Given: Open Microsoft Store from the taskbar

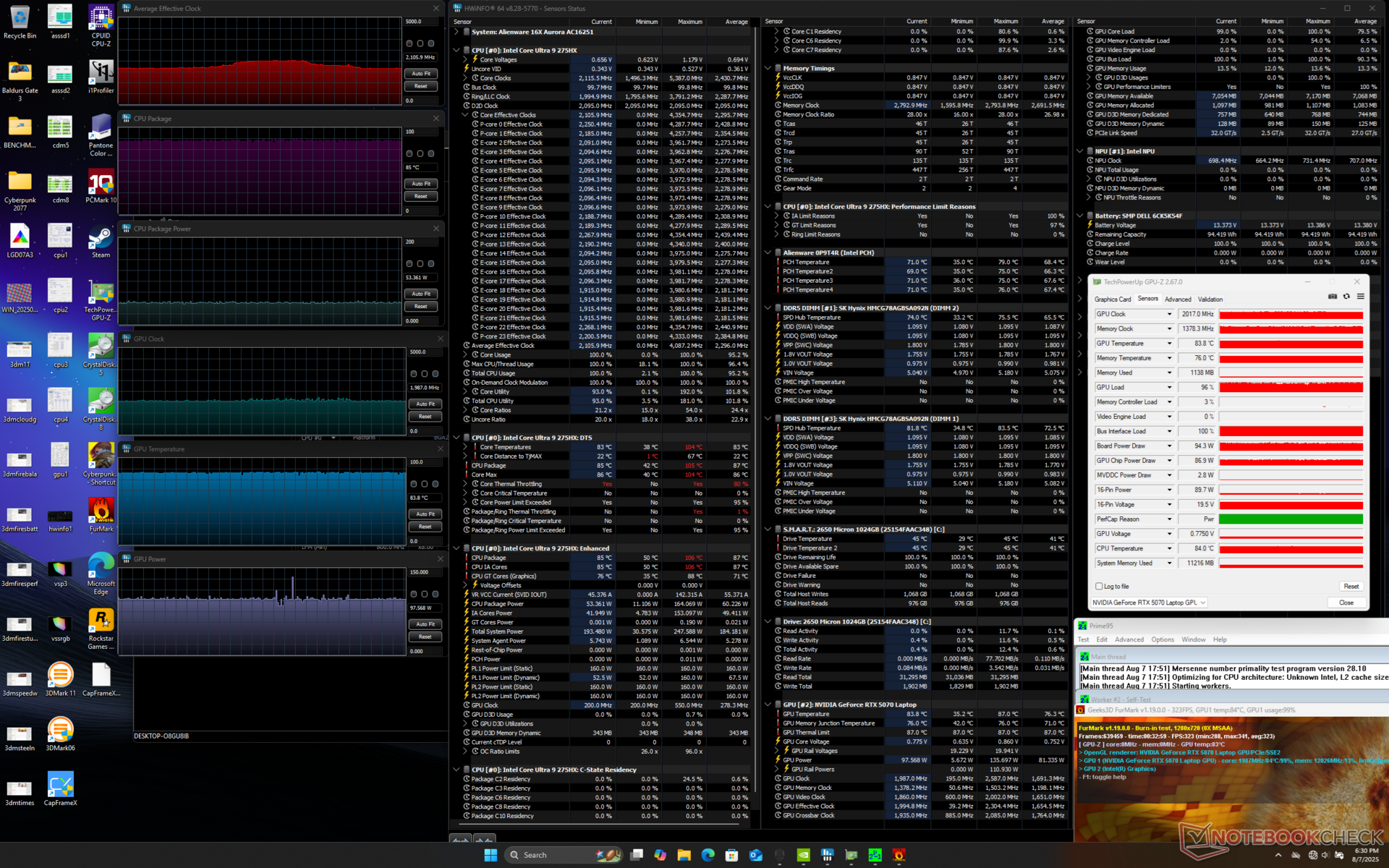Looking at the screenshot, I should 731,855.
